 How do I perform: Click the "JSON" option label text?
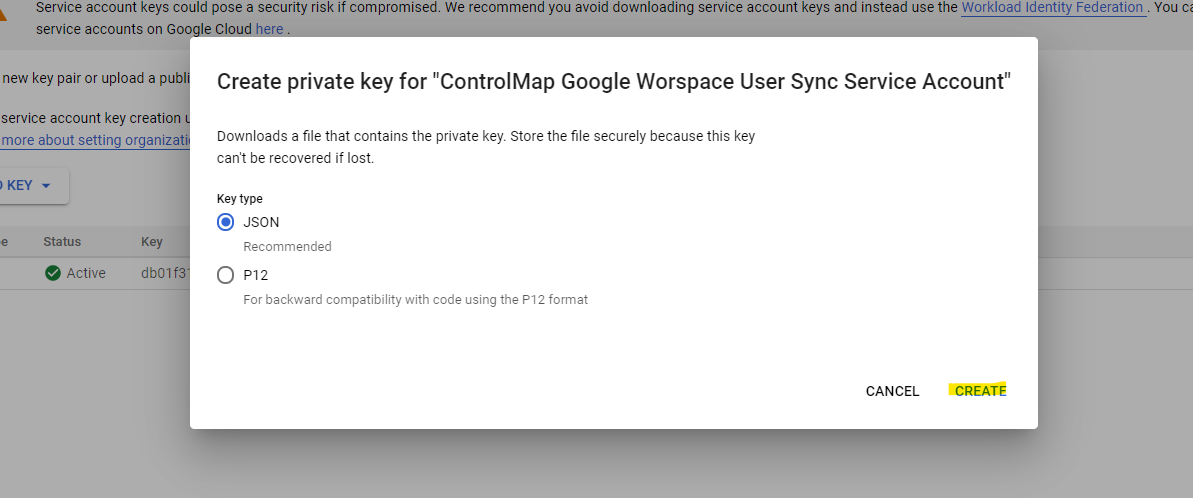(x=261, y=222)
